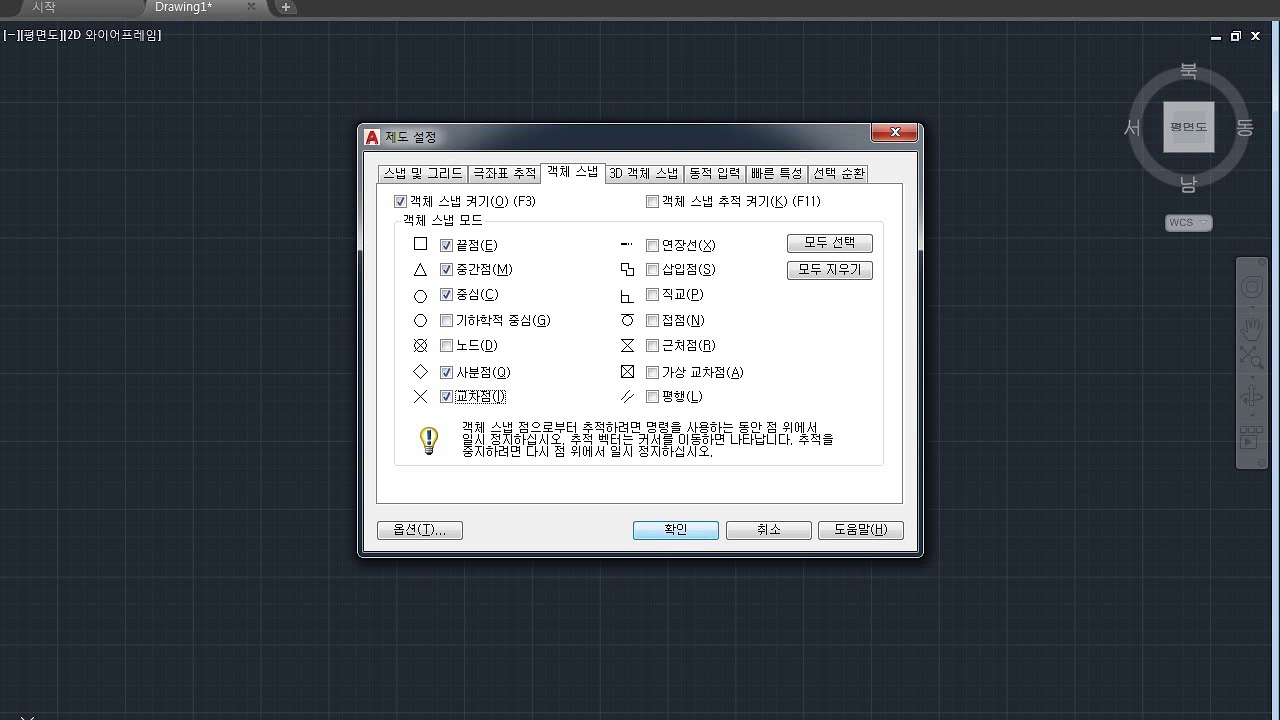Close the 제도 설정 dialog
1280x720 pixels.
point(894,133)
